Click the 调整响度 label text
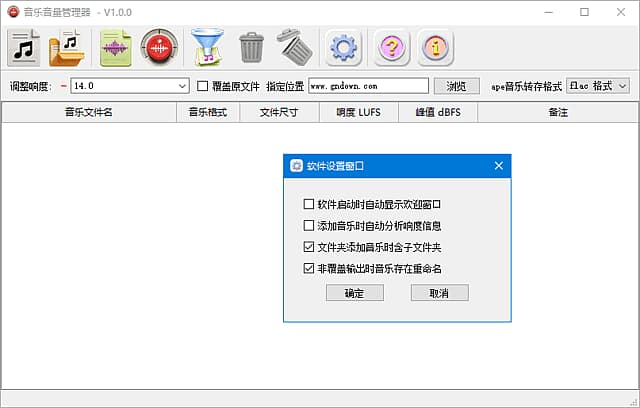Screen dimensions: 640x408 31,86
